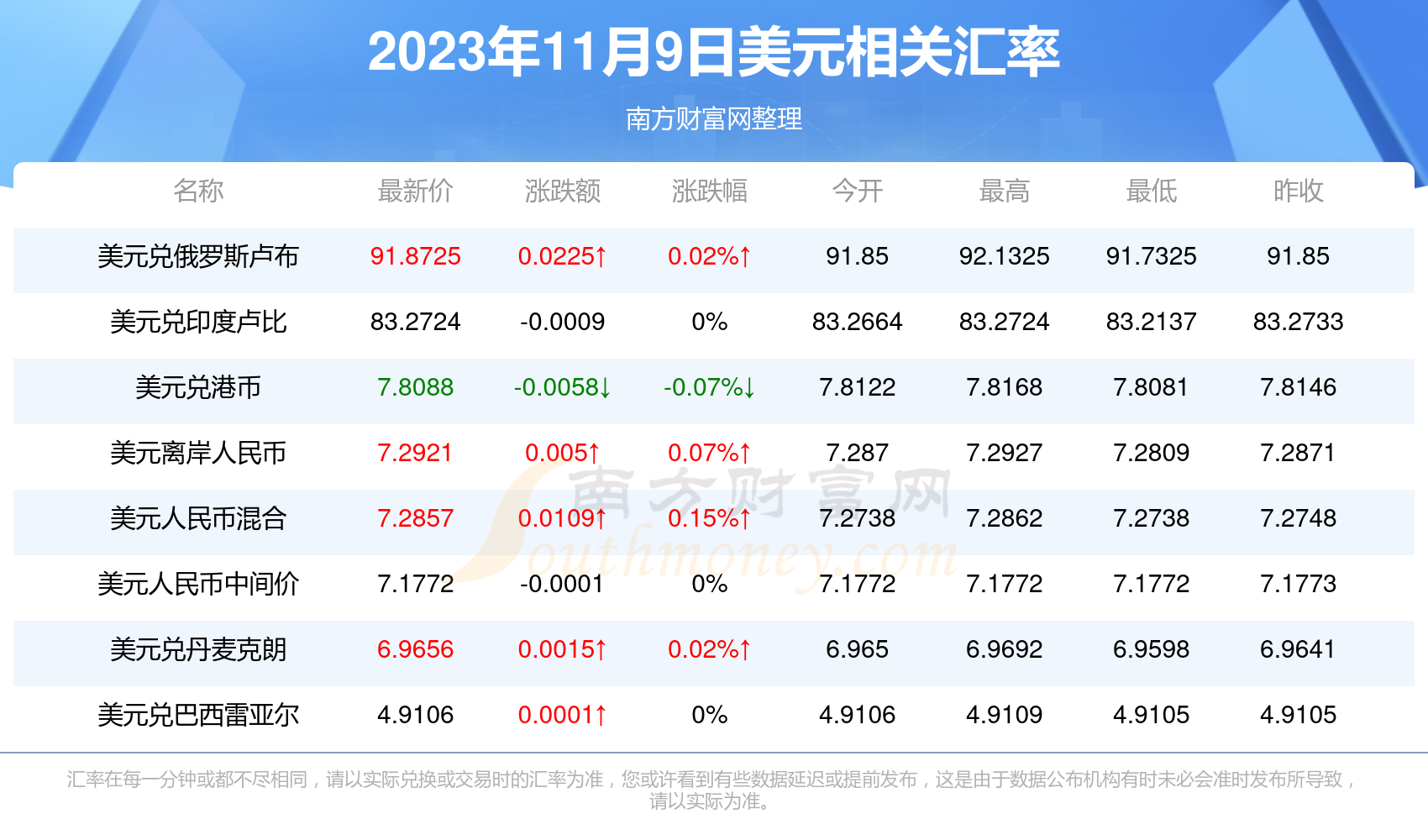Click mixed yuan high 7.2862
This screenshot has height=840, width=1428.
pyautogui.click(x=1005, y=518)
